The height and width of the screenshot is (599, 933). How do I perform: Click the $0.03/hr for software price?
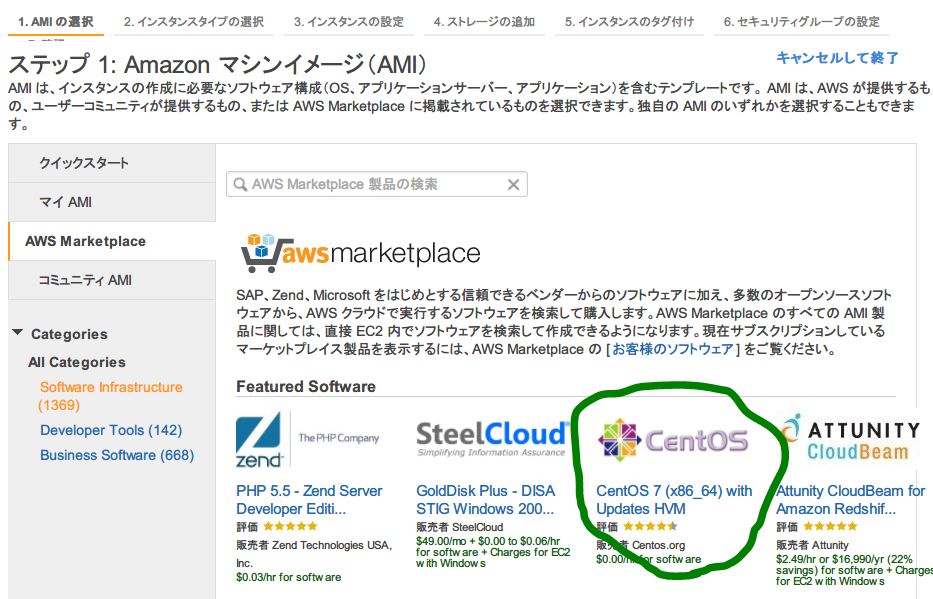289,577
